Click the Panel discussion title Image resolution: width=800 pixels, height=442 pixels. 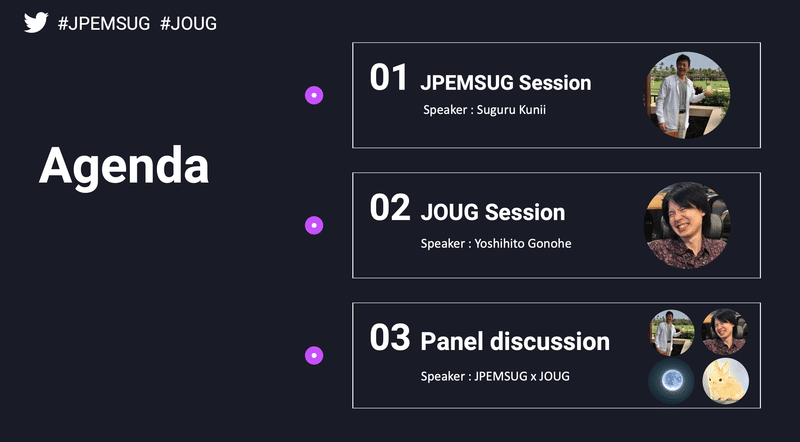click(x=515, y=342)
